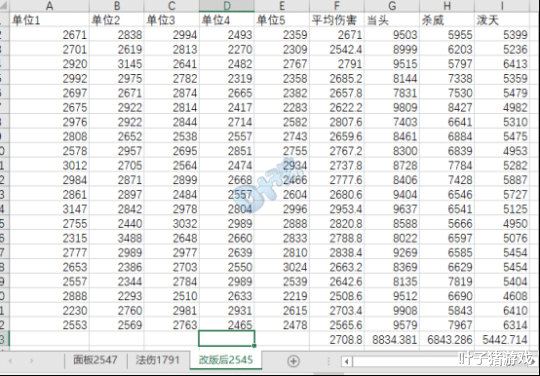Click the empty selected cell in column D
This screenshot has height=376, width=540.
[227, 338]
